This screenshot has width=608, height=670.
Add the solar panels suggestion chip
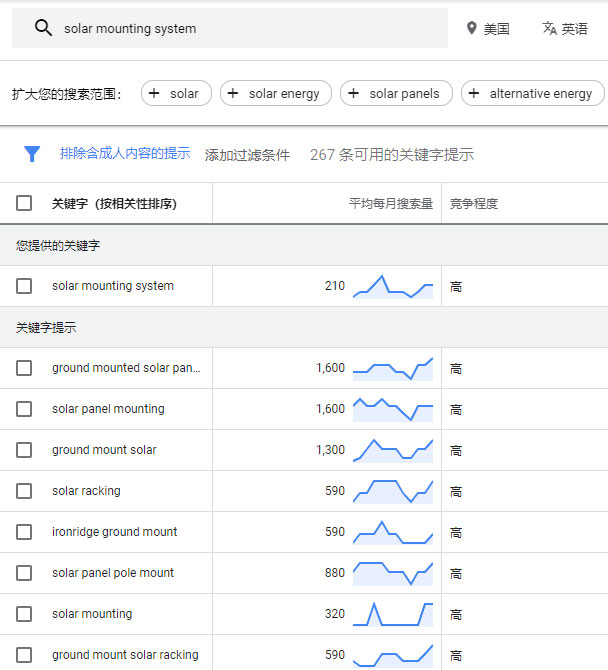coord(396,93)
